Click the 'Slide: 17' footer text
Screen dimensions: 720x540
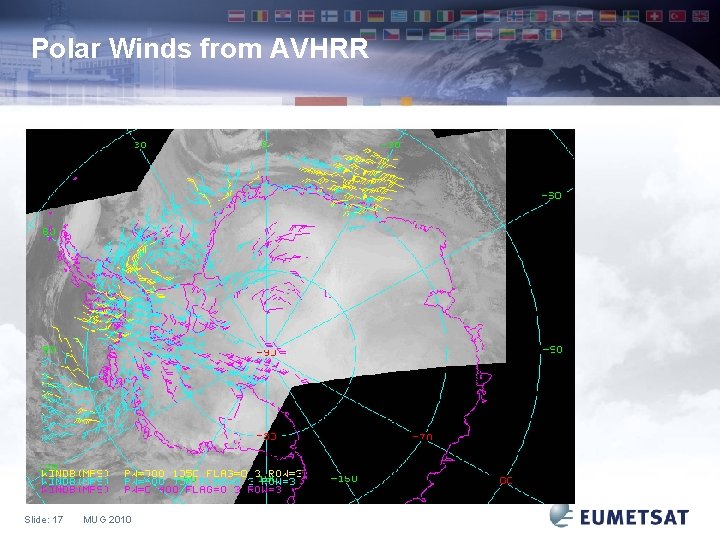[44, 519]
